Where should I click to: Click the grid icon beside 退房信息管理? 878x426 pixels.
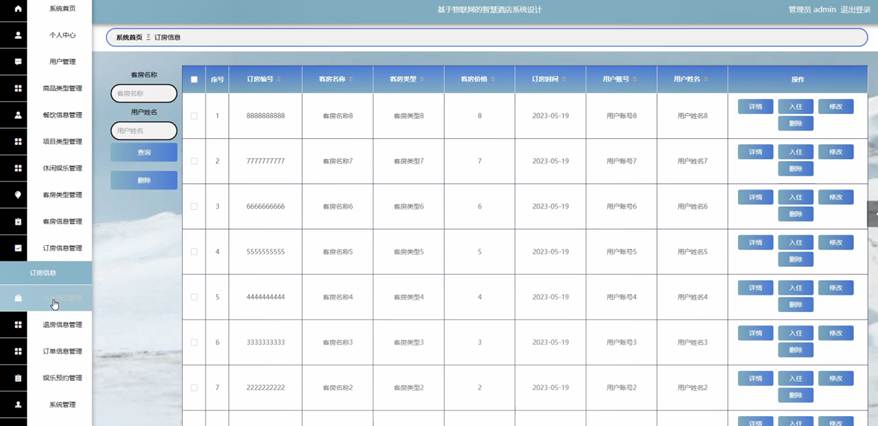click(18, 325)
